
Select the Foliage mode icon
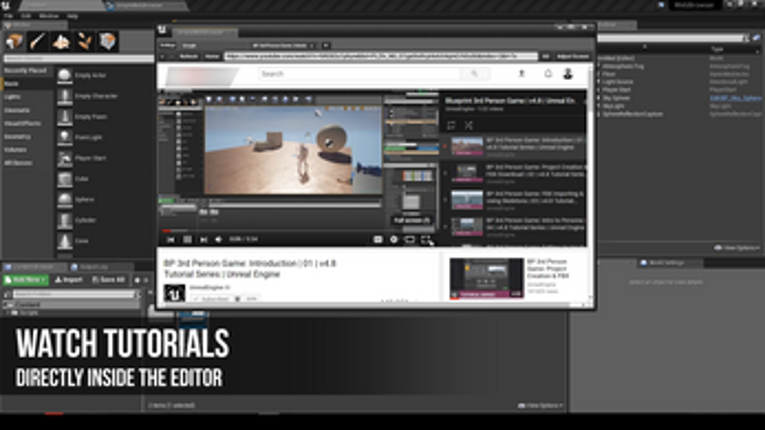point(84,41)
